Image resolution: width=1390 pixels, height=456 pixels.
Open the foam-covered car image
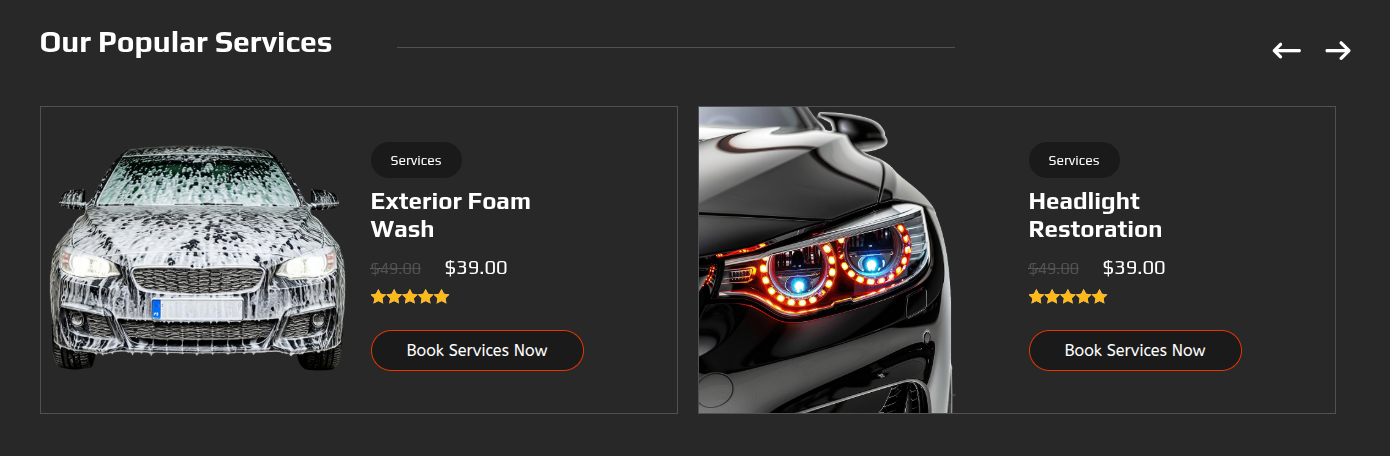[198, 259]
